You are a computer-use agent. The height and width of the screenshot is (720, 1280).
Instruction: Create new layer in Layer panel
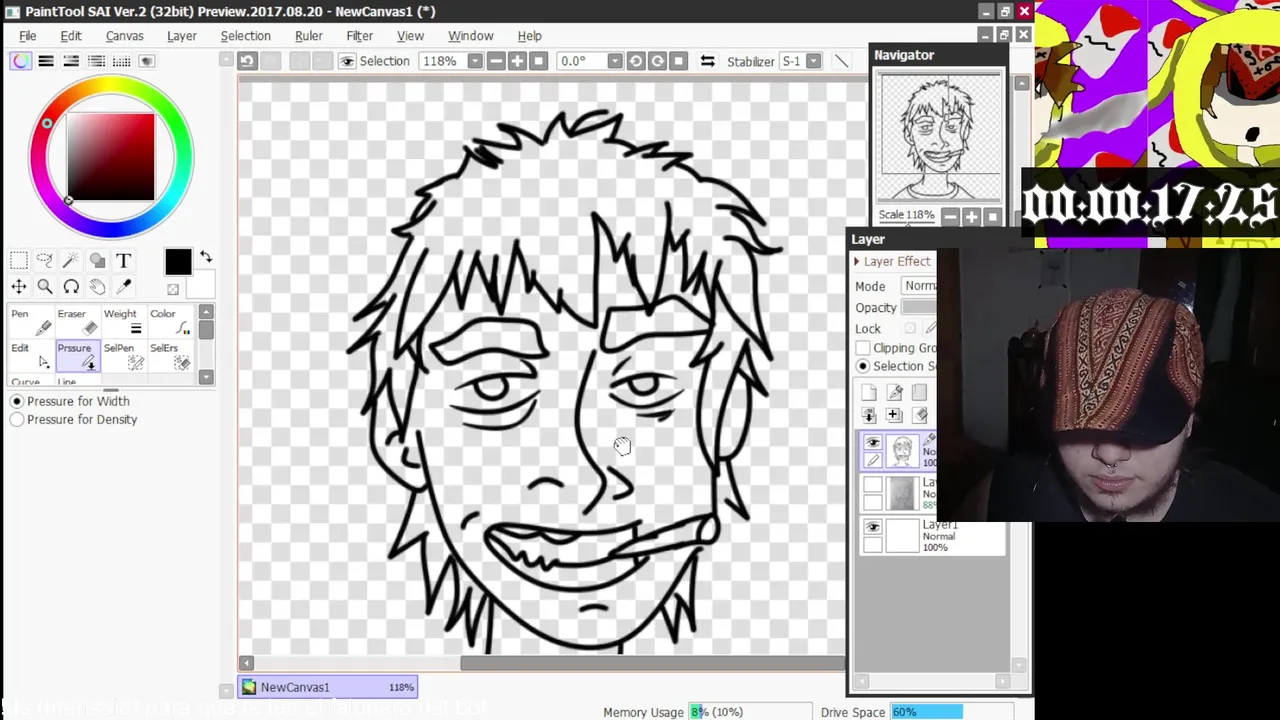click(868, 393)
